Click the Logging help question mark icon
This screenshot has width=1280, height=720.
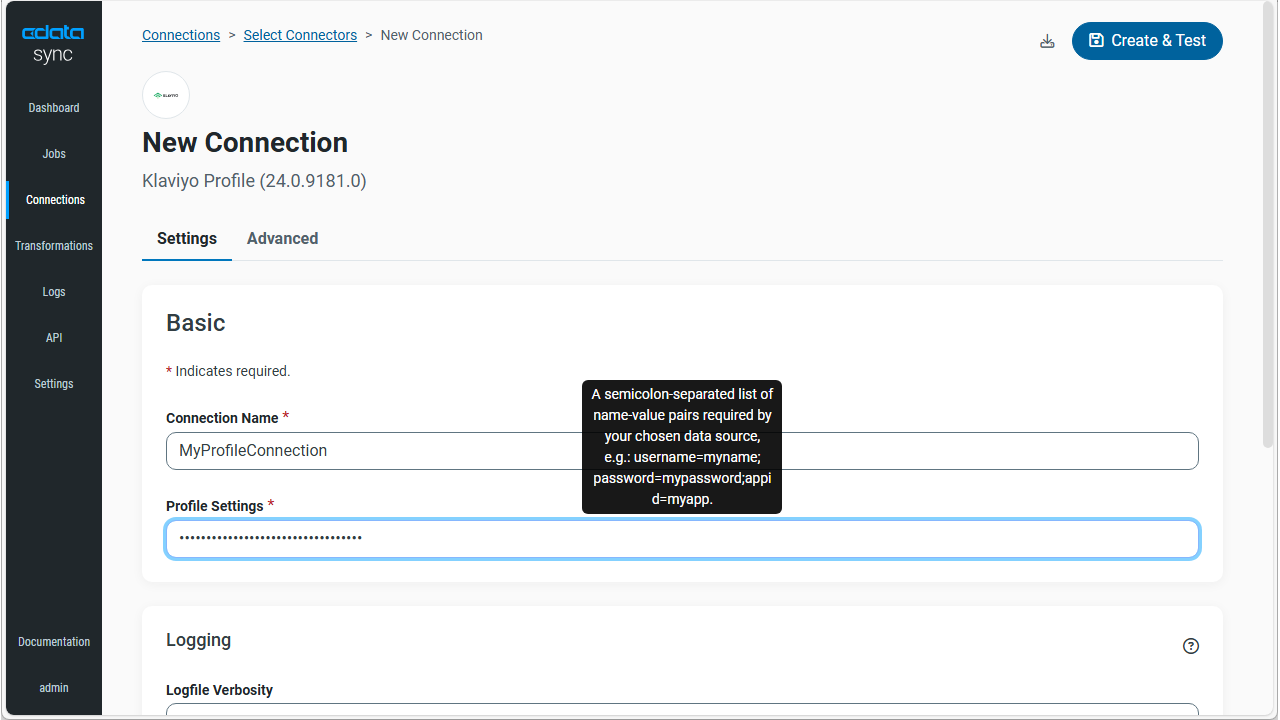1190,646
